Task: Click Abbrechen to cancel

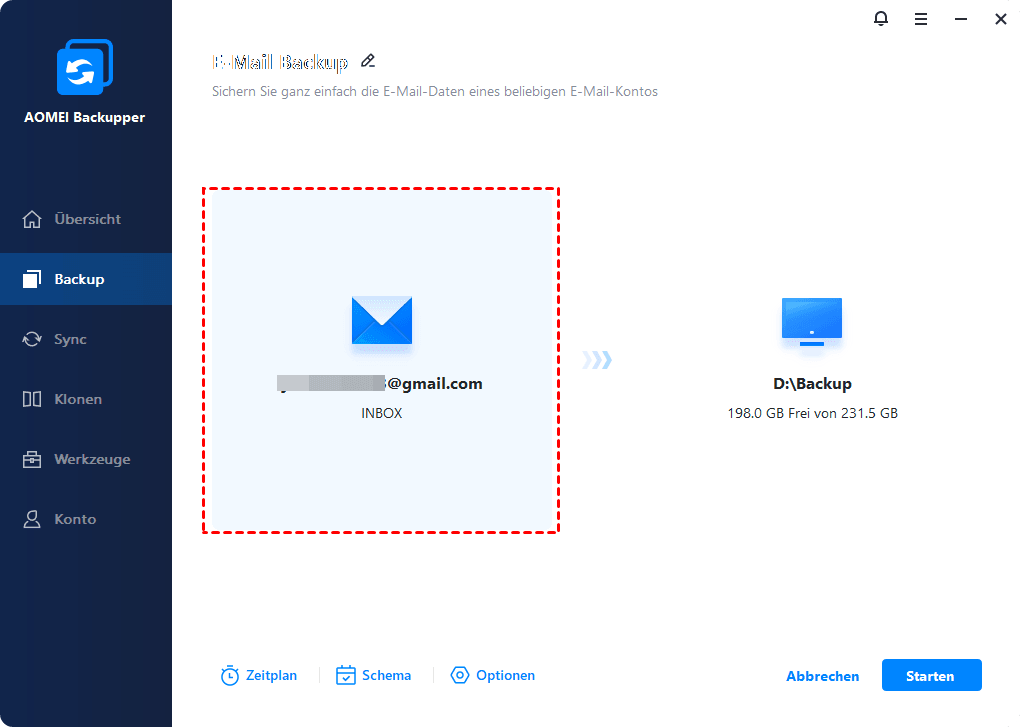Action: (x=822, y=676)
